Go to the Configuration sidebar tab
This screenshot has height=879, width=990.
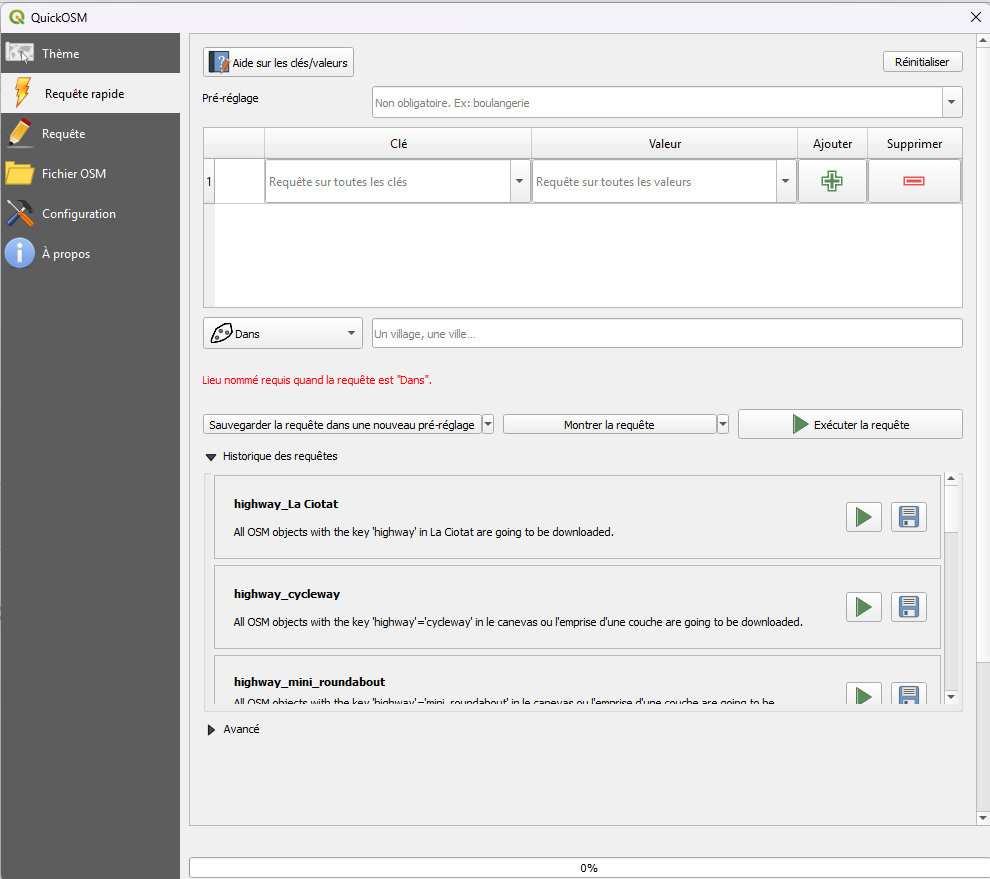(90, 214)
